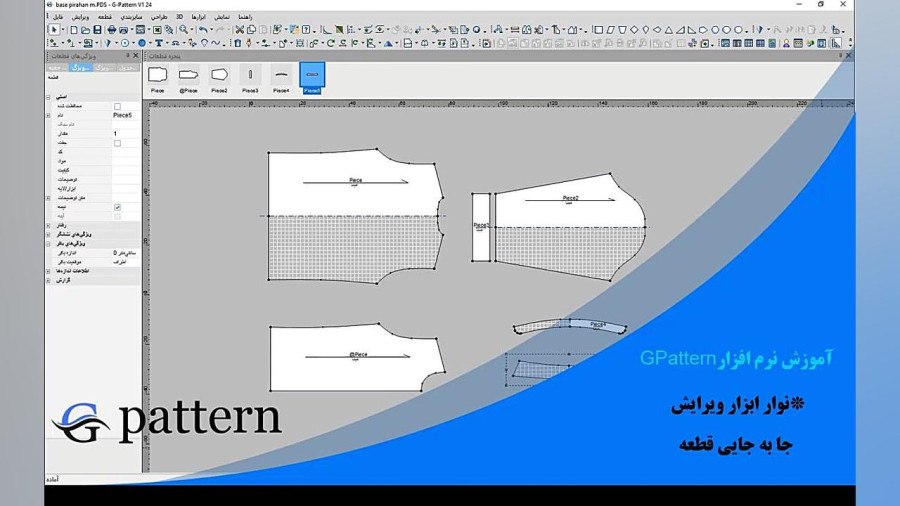Image resolution: width=900 pixels, height=506 pixels.
Task: Choose the parallelogram shape tool
Action: 611,30
